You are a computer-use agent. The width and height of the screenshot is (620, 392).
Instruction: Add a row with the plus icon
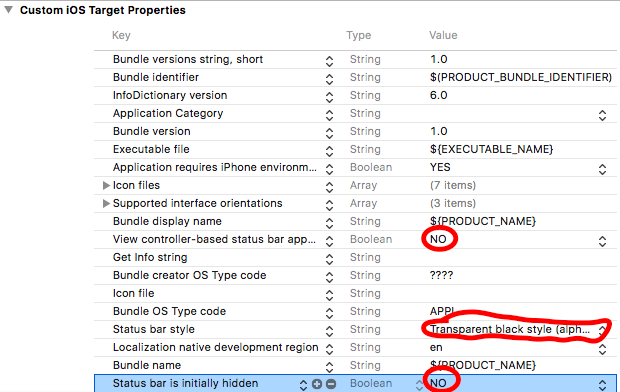[317, 384]
